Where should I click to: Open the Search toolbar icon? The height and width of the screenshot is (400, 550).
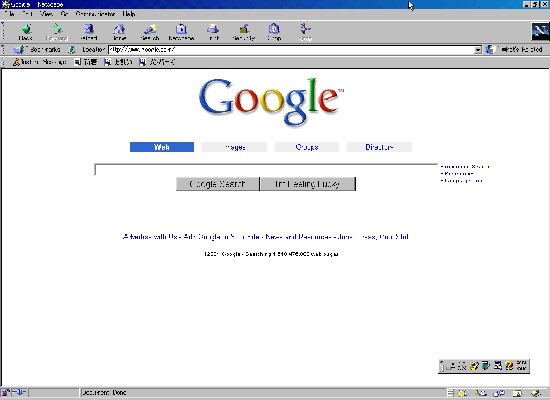[150, 32]
